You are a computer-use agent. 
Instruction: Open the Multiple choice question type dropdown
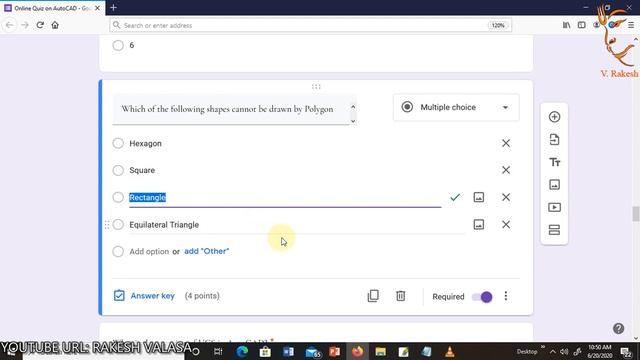click(456, 107)
